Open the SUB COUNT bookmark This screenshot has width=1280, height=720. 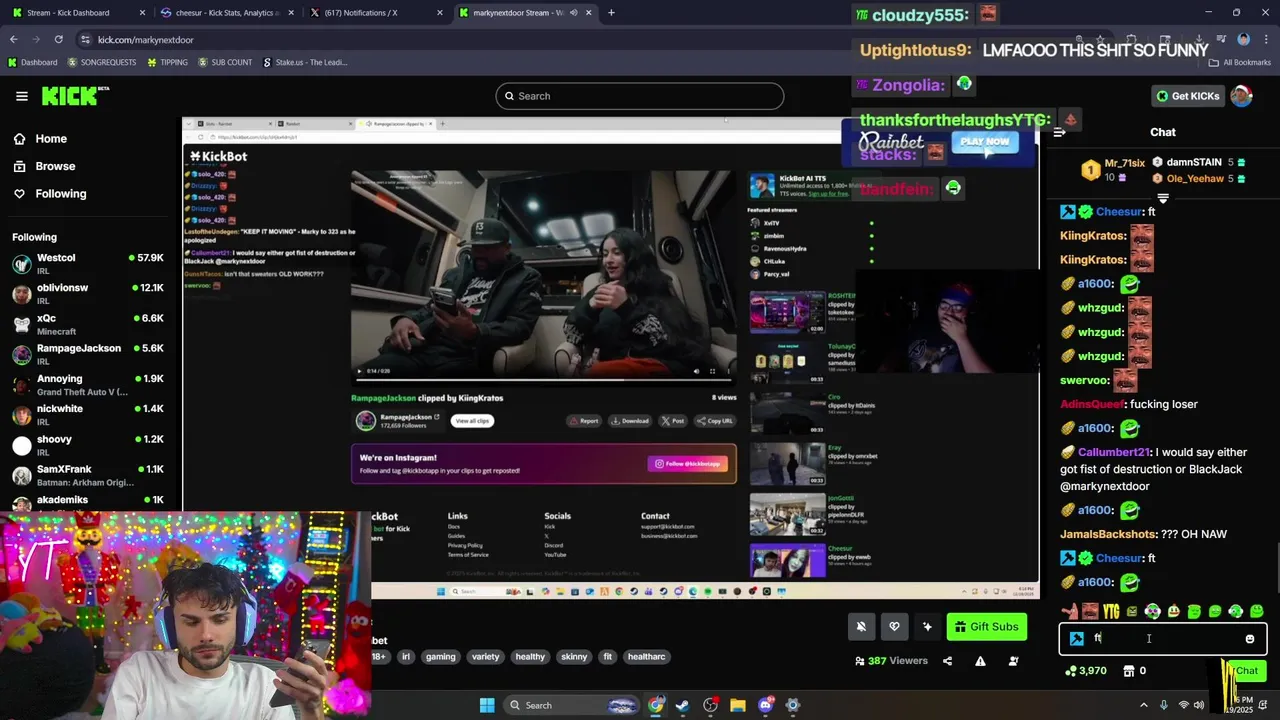(225, 62)
